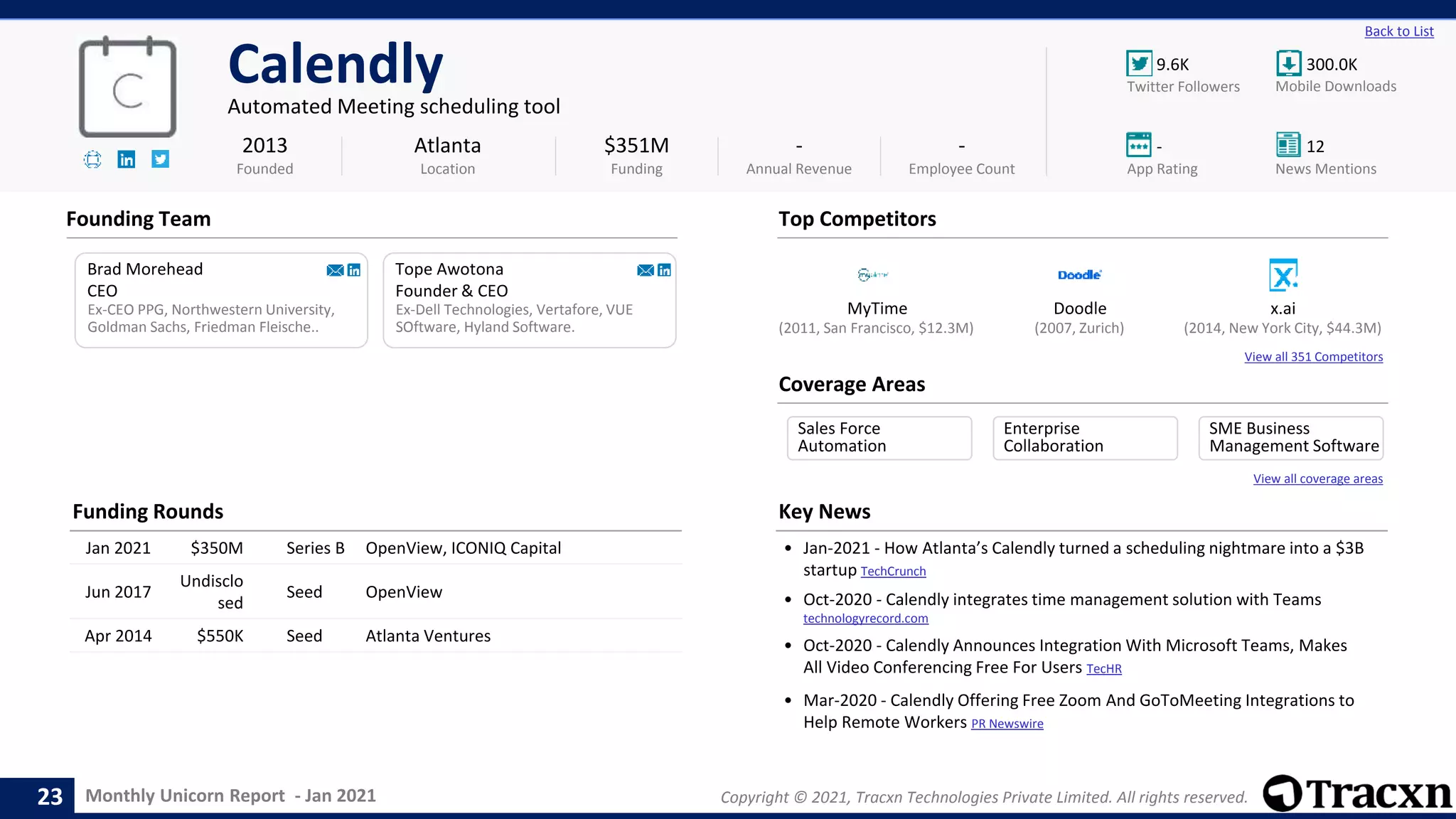Click 9.6K Twitter Followers count

pyautogui.click(x=1172, y=65)
